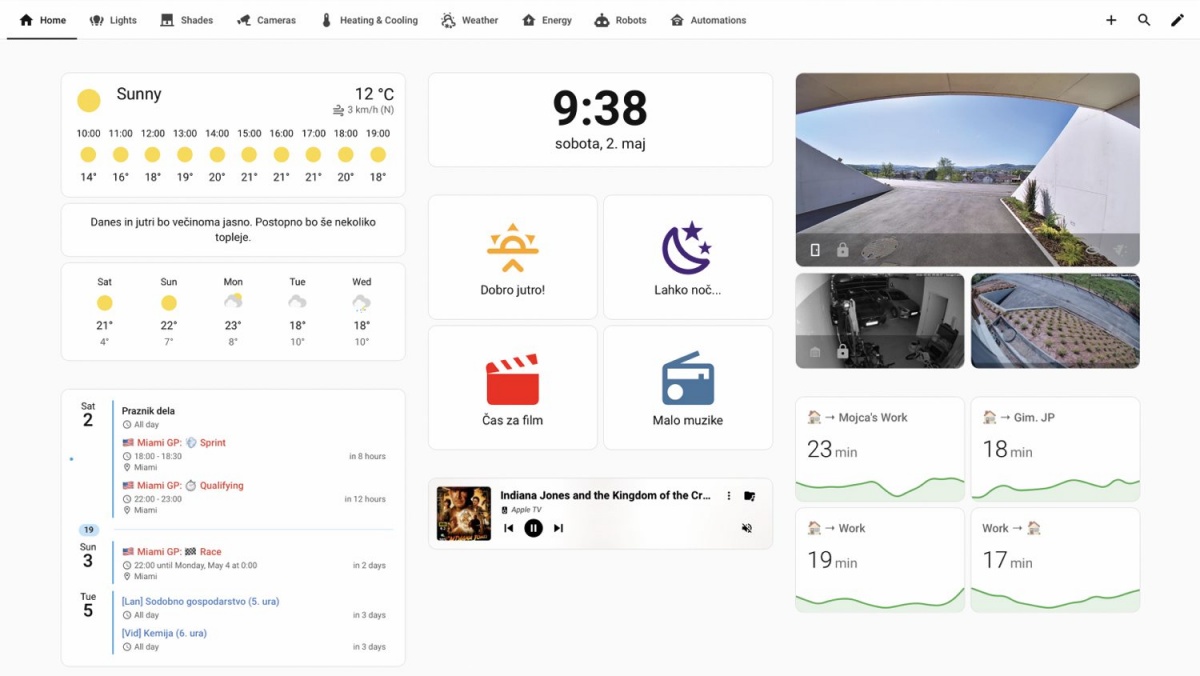The height and width of the screenshot is (676, 1200).
Task: Click the Wed rainy forecast icon
Action: click(x=362, y=302)
